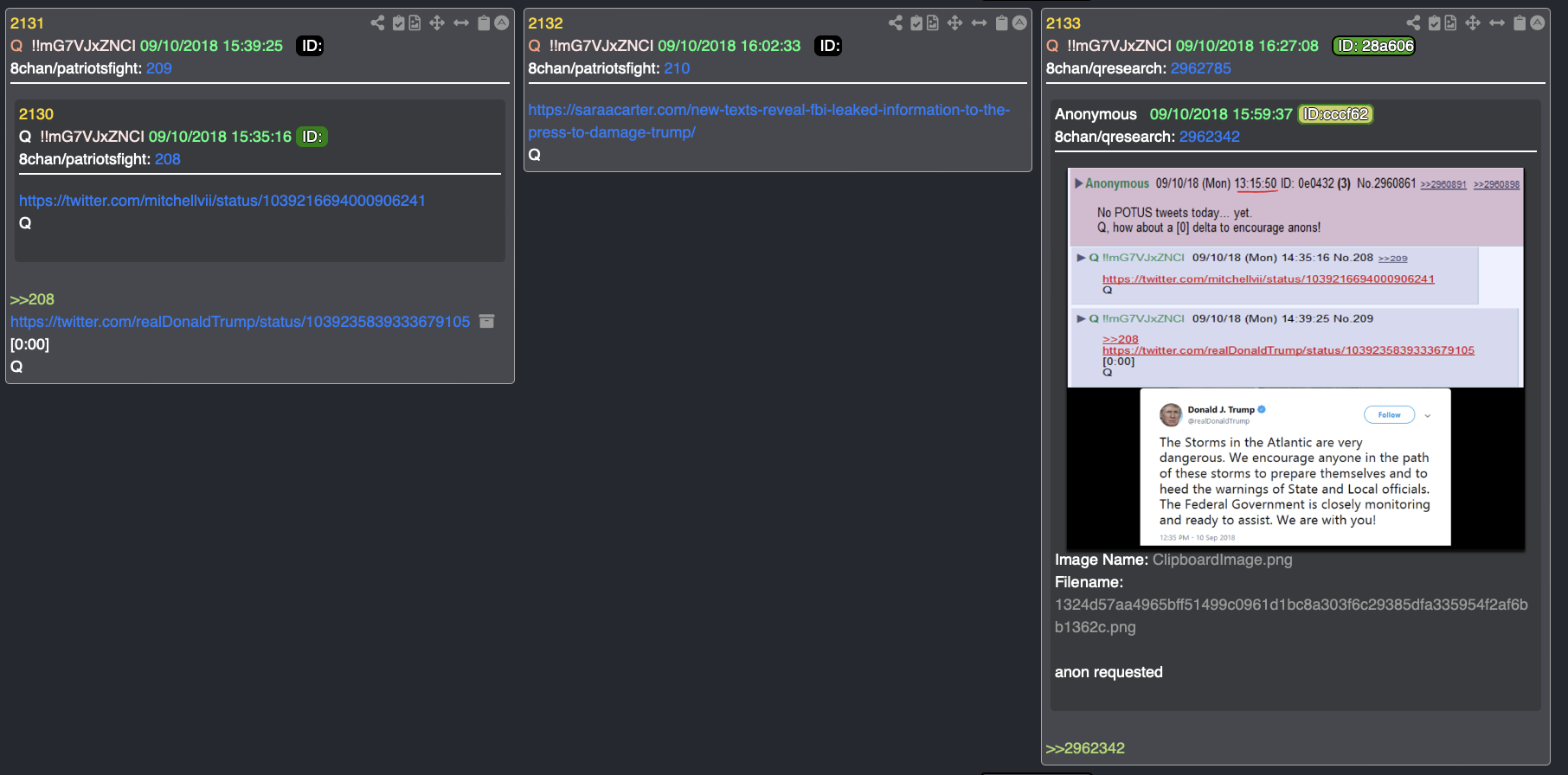Click black ID badge on post 2131
Viewport: 1568px width, 775px height.
pyautogui.click(x=311, y=46)
